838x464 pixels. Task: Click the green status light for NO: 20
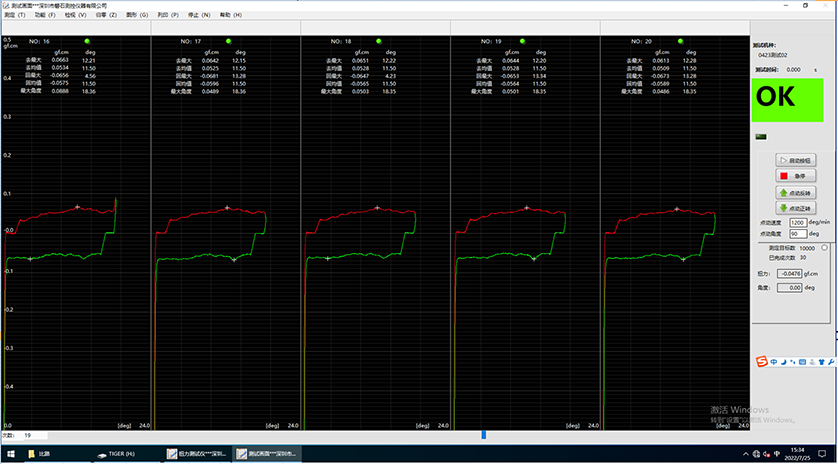click(x=681, y=41)
